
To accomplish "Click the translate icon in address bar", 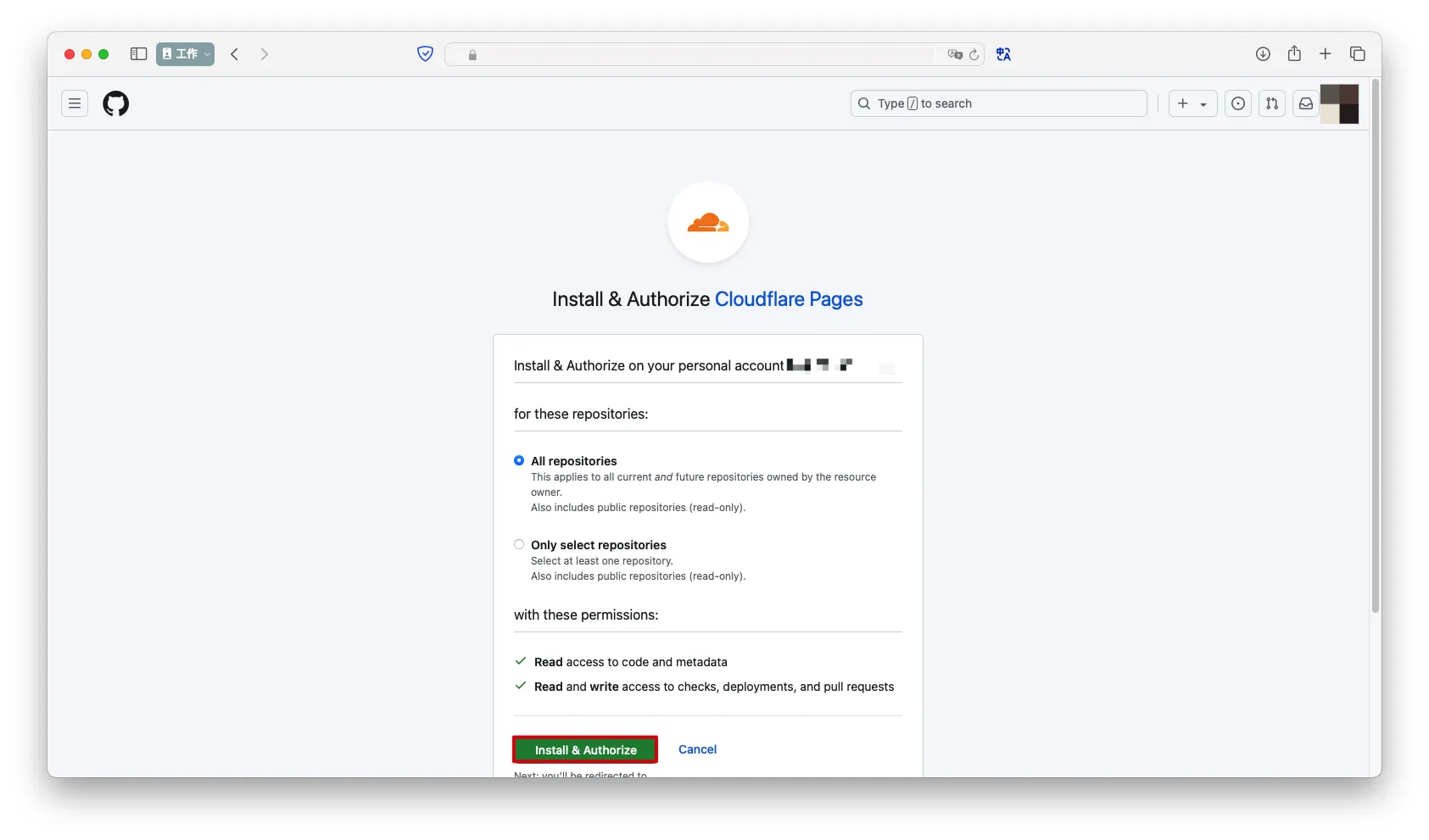I will 955,54.
